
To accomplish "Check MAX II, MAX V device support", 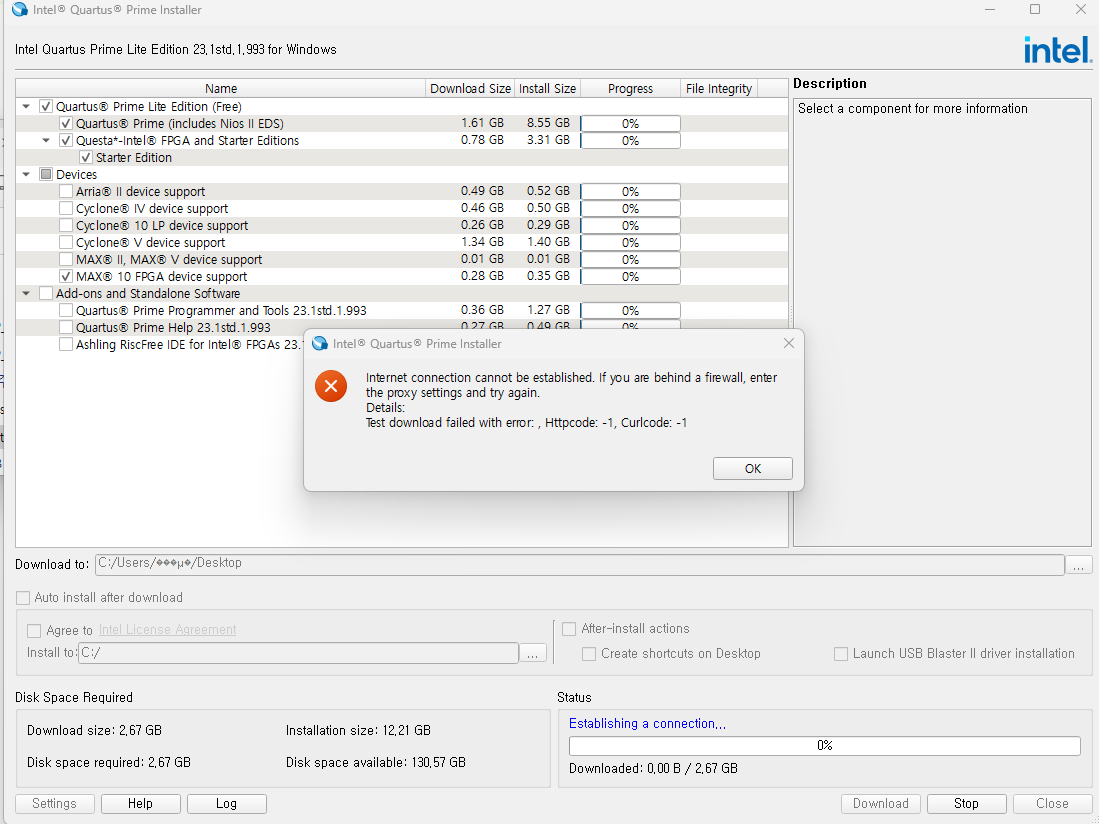I will pos(66,259).
